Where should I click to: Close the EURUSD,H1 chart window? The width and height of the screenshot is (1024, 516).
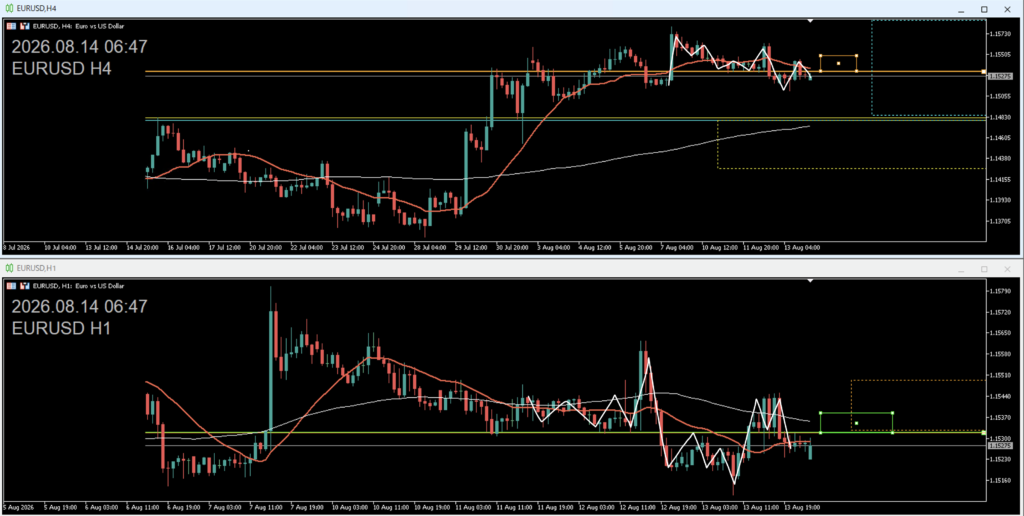tap(1007, 269)
